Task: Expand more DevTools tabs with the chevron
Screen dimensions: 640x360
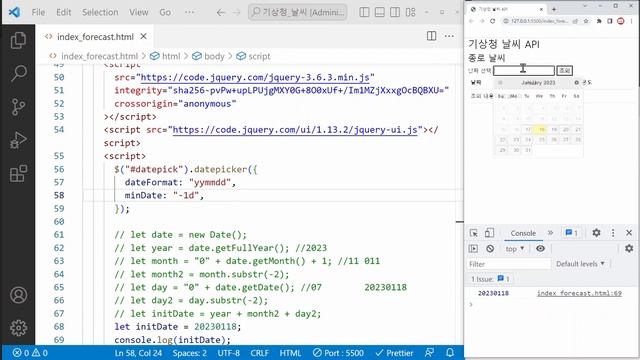Action: coord(550,233)
